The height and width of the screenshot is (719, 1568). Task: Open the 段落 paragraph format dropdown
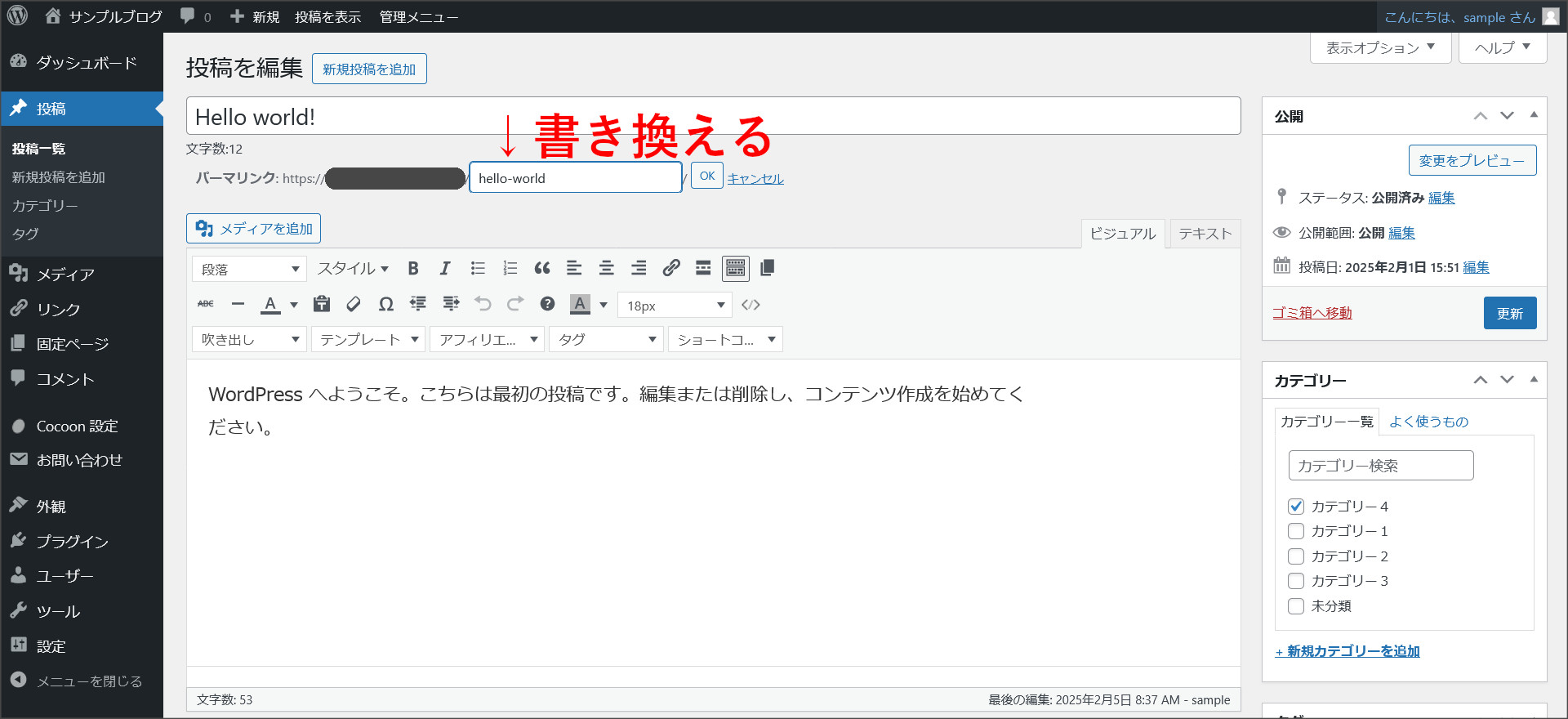pos(249,270)
